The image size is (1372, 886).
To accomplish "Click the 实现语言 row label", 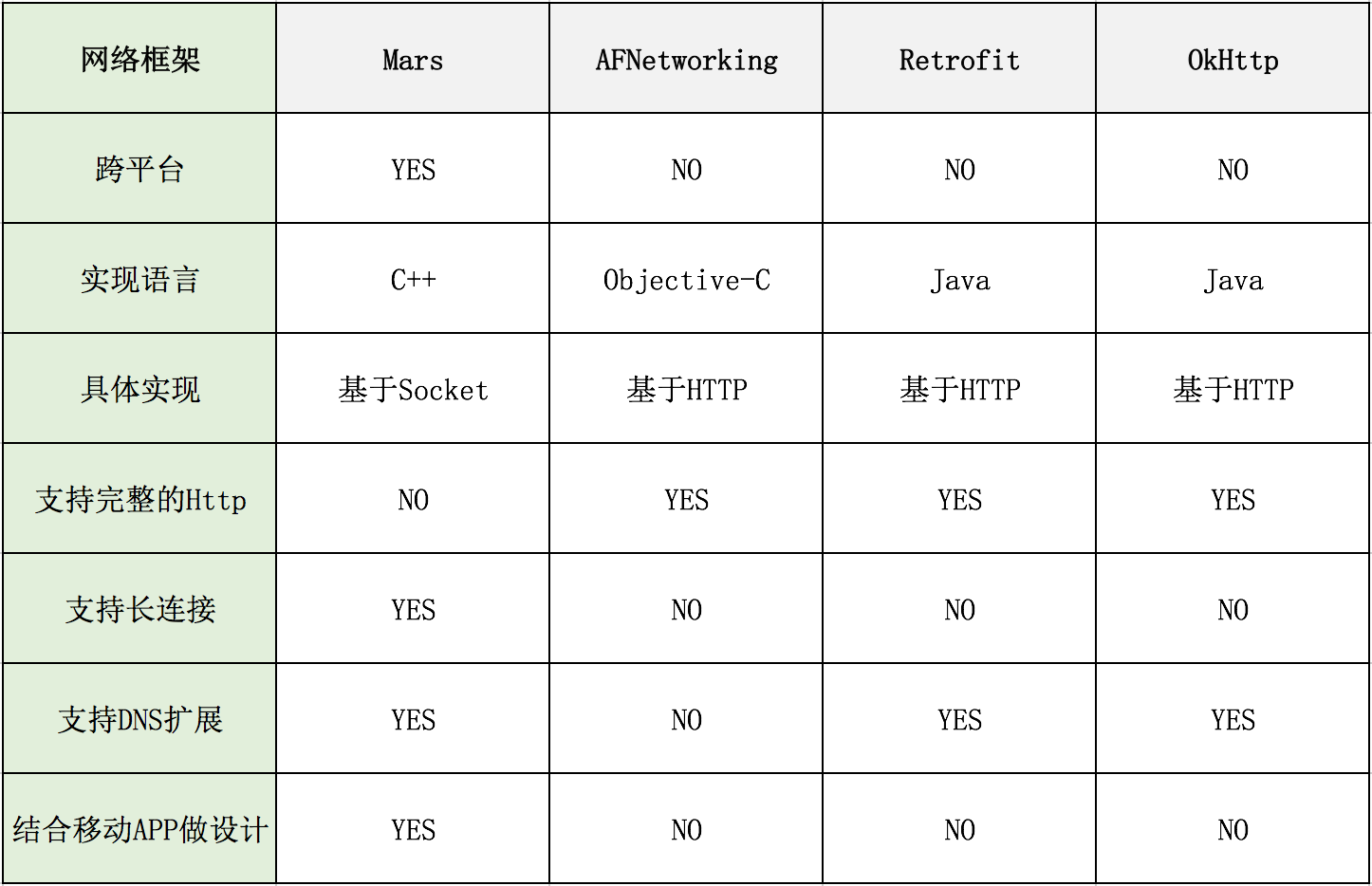I will tap(139, 279).
